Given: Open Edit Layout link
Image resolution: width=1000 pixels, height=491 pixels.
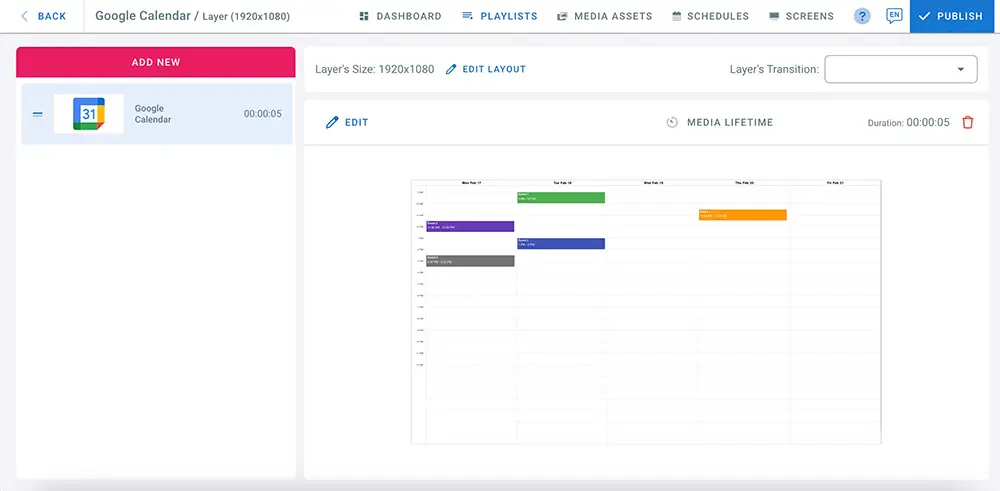Looking at the screenshot, I should click(x=485, y=69).
